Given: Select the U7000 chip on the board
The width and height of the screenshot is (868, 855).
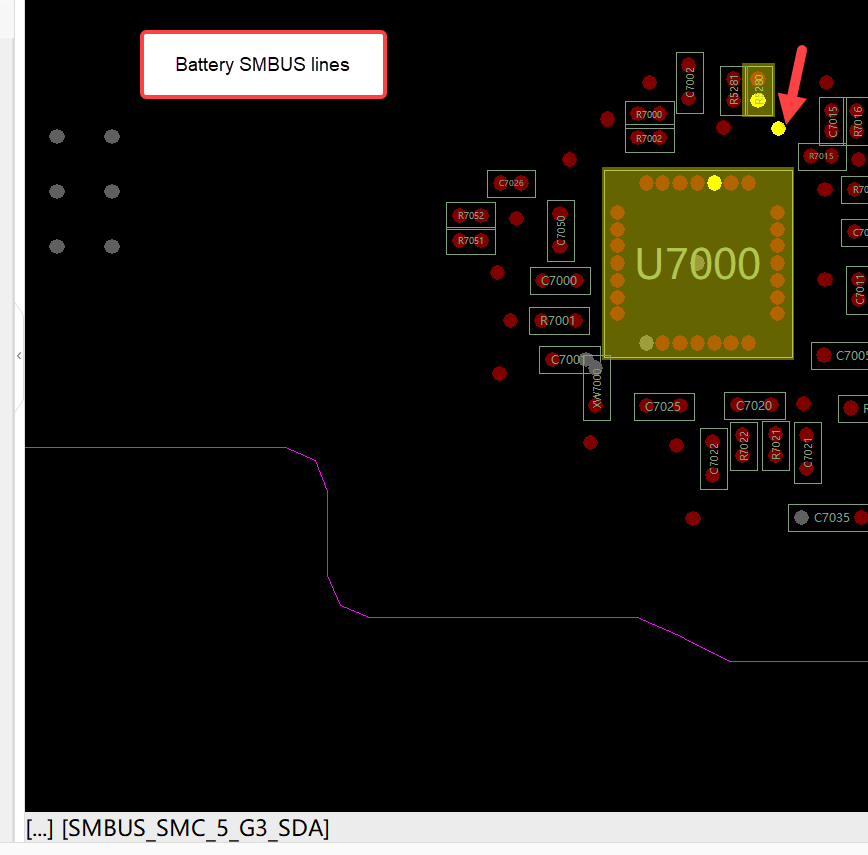Looking at the screenshot, I should pyautogui.click(x=698, y=263).
